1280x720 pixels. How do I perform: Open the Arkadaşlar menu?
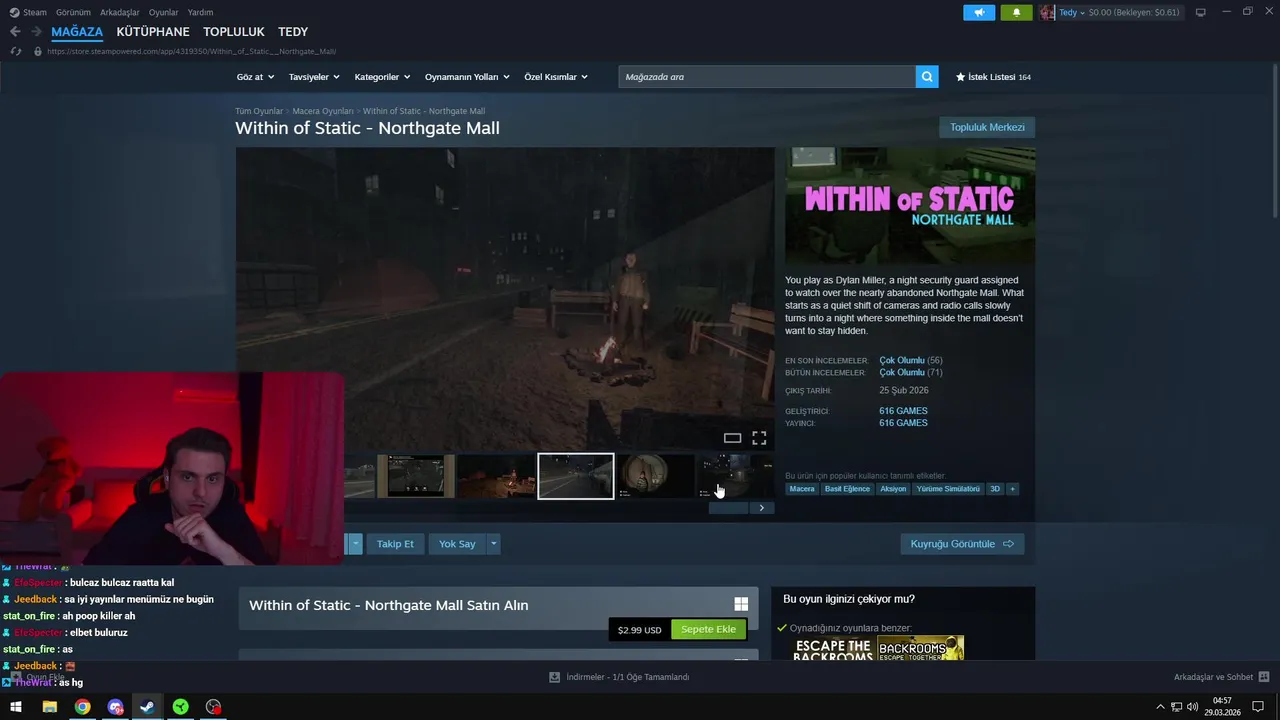pos(120,12)
